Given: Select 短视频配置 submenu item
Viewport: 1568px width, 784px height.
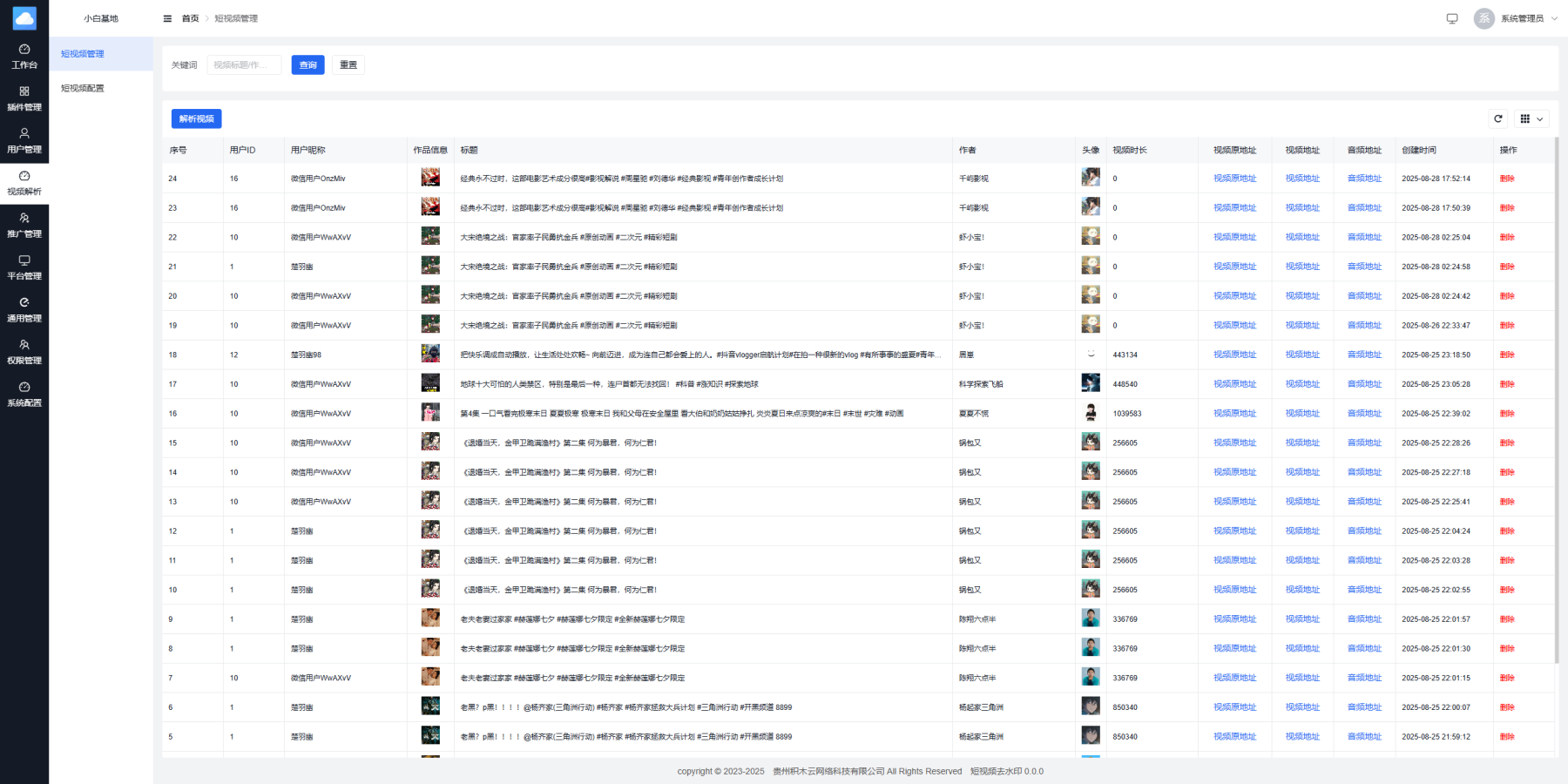Looking at the screenshot, I should click(83, 88).
